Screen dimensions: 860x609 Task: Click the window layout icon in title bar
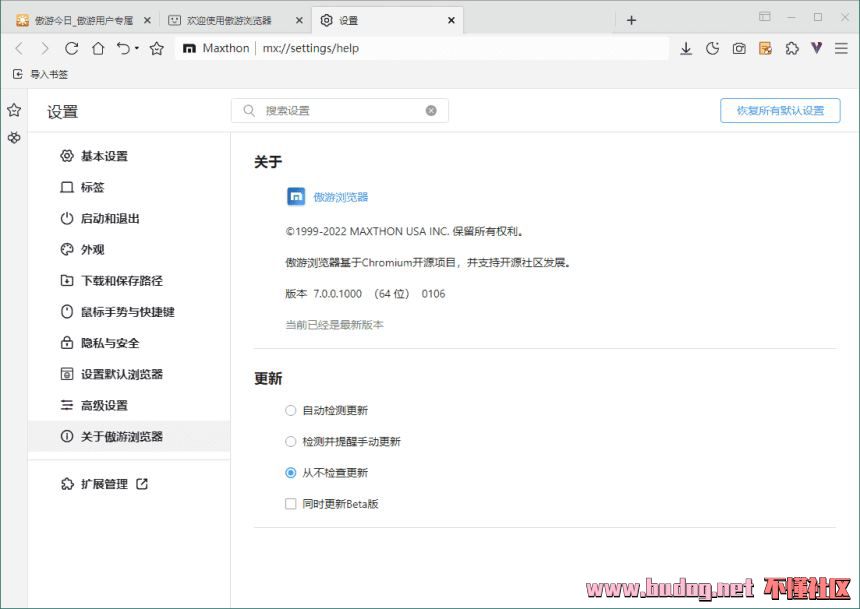[765, 17]
